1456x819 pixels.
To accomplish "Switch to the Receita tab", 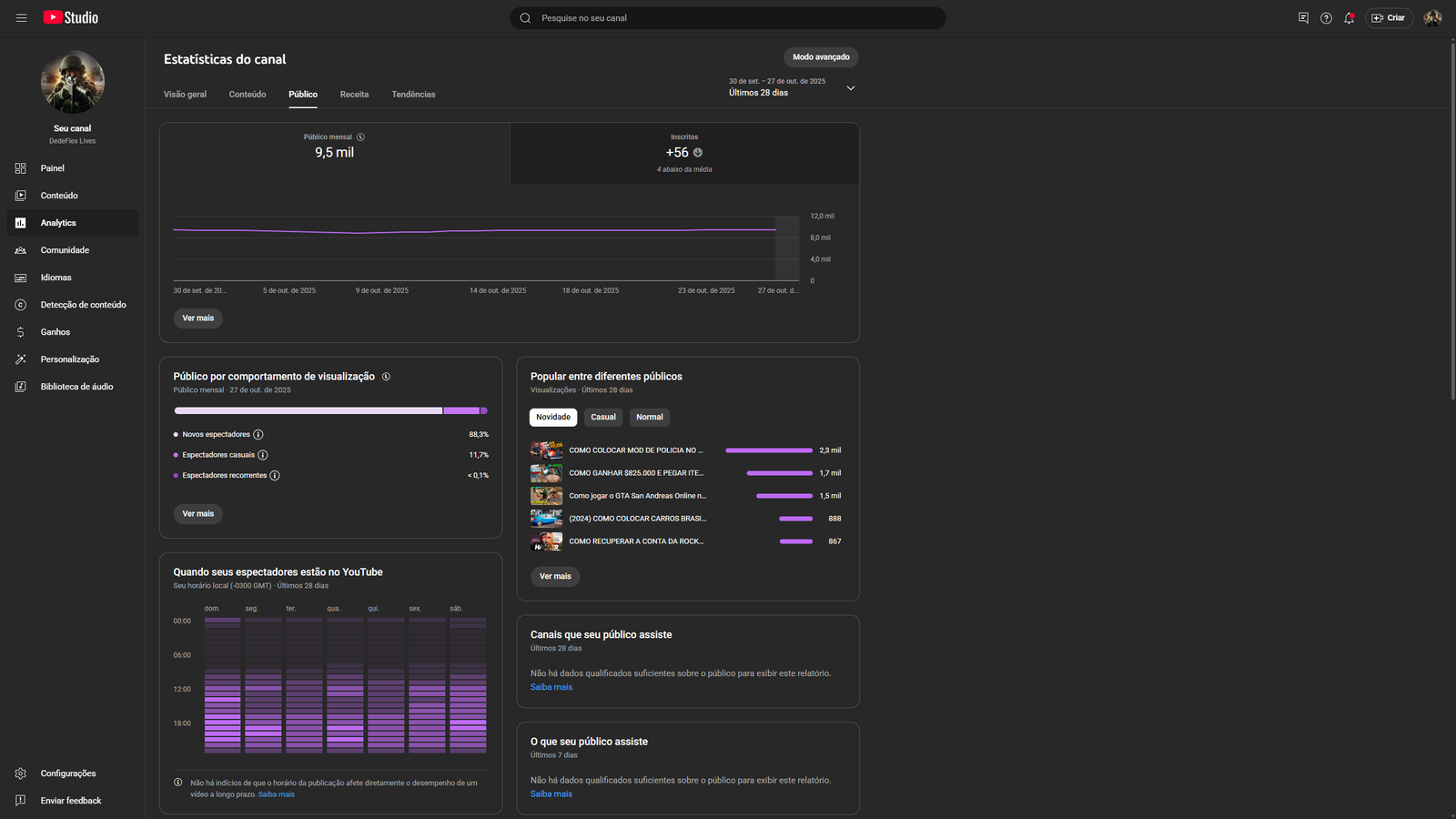I will coord(354,95).
